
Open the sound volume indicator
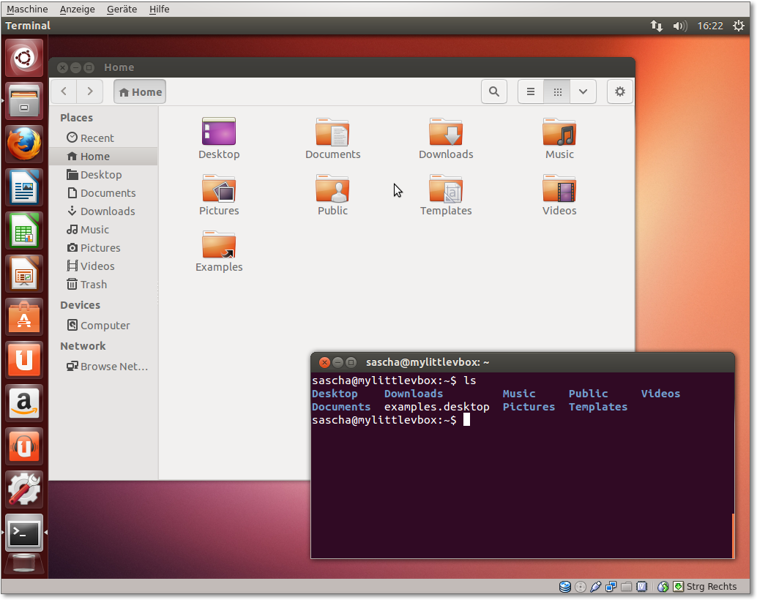click(680, 26)
